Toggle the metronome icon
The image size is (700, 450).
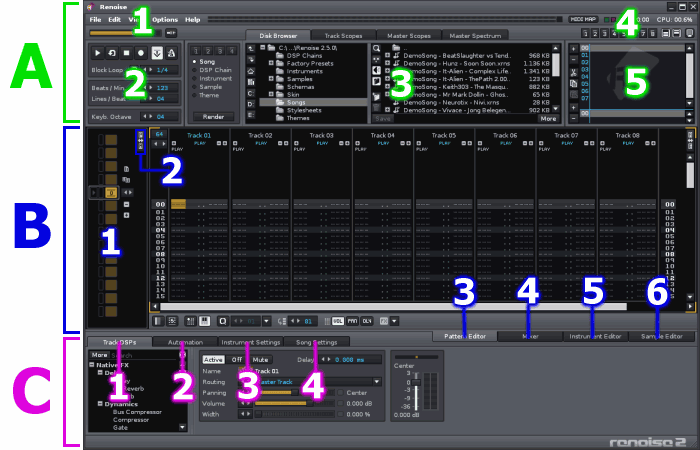point(171,53)
